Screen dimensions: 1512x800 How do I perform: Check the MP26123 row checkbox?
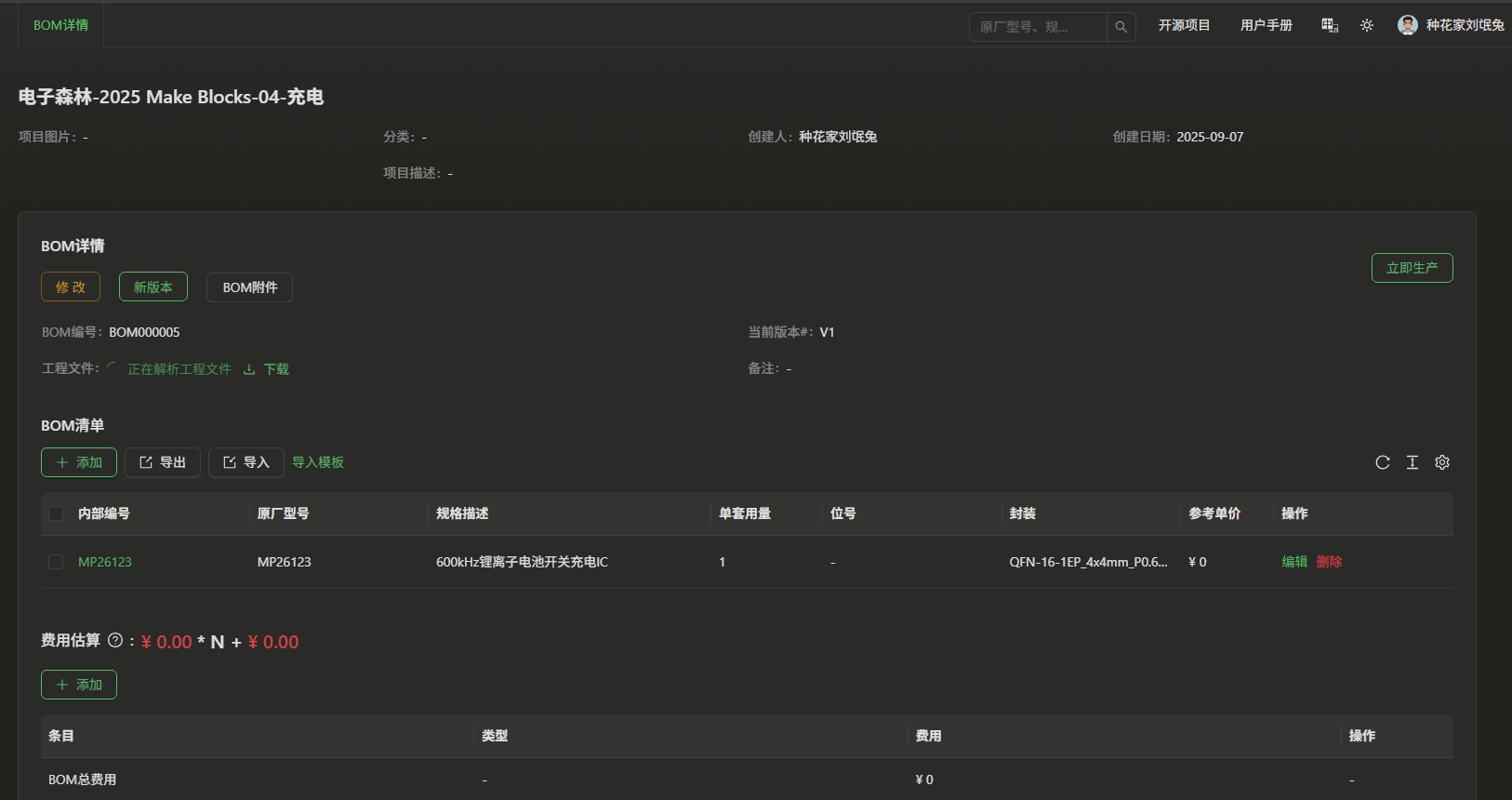(x=56, y=562)
